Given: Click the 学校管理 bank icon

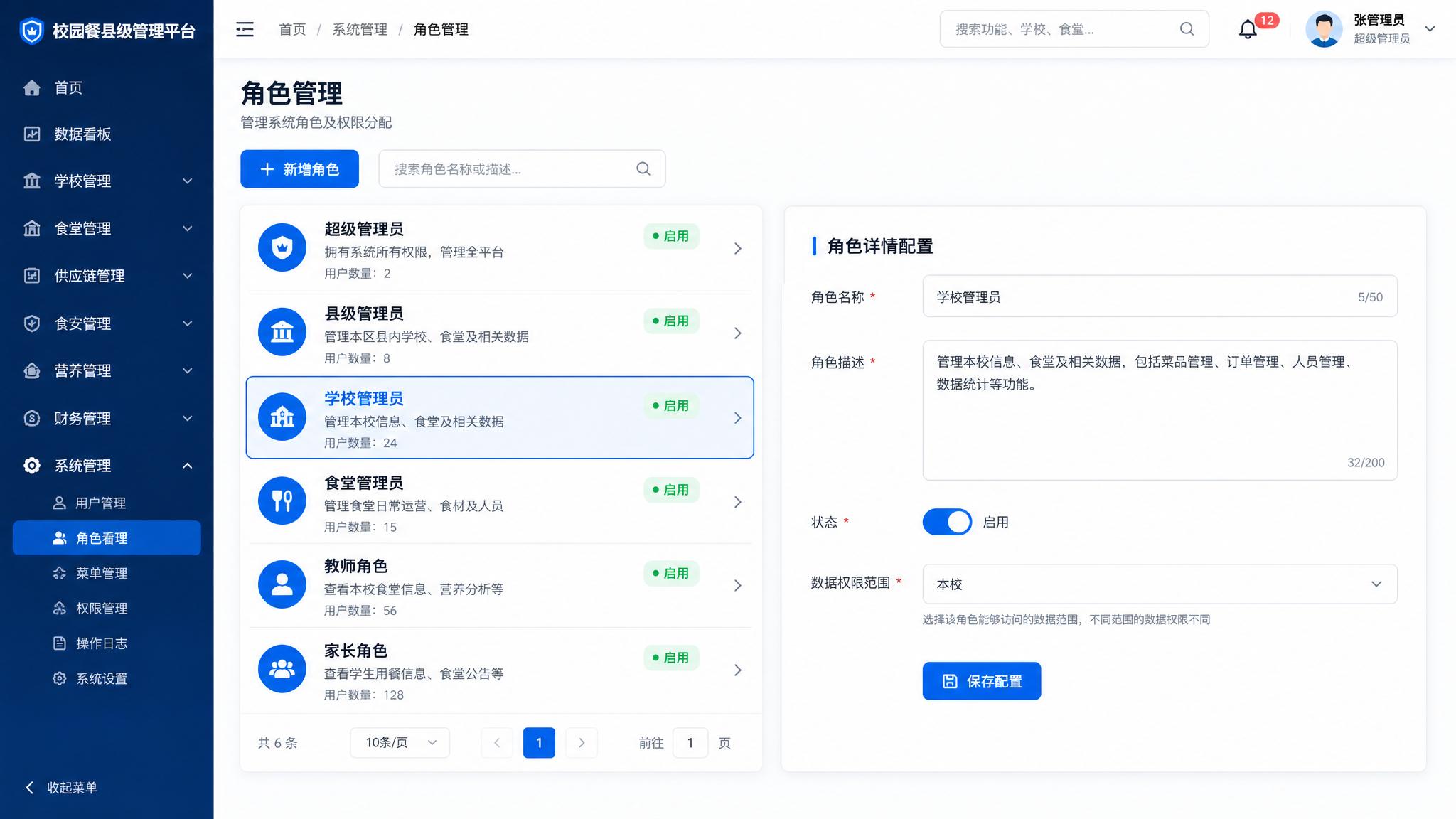Looking at the screenshot, I should 32,181.
